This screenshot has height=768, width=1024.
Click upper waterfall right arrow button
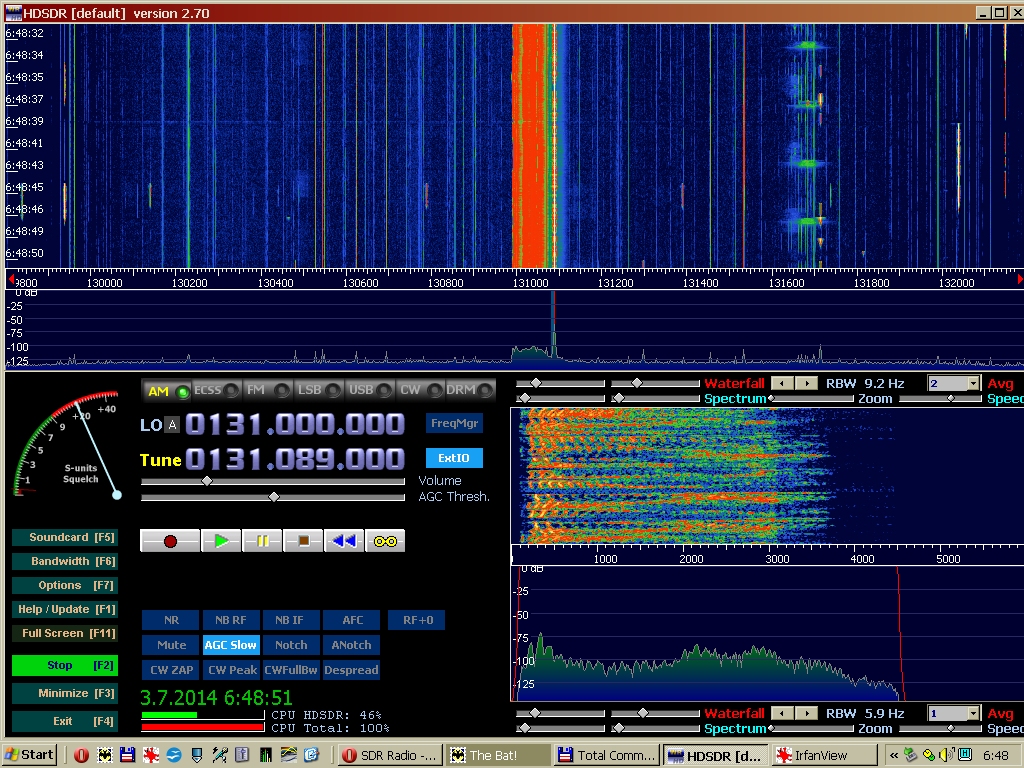pyautogui.click(x=807, y=383)
